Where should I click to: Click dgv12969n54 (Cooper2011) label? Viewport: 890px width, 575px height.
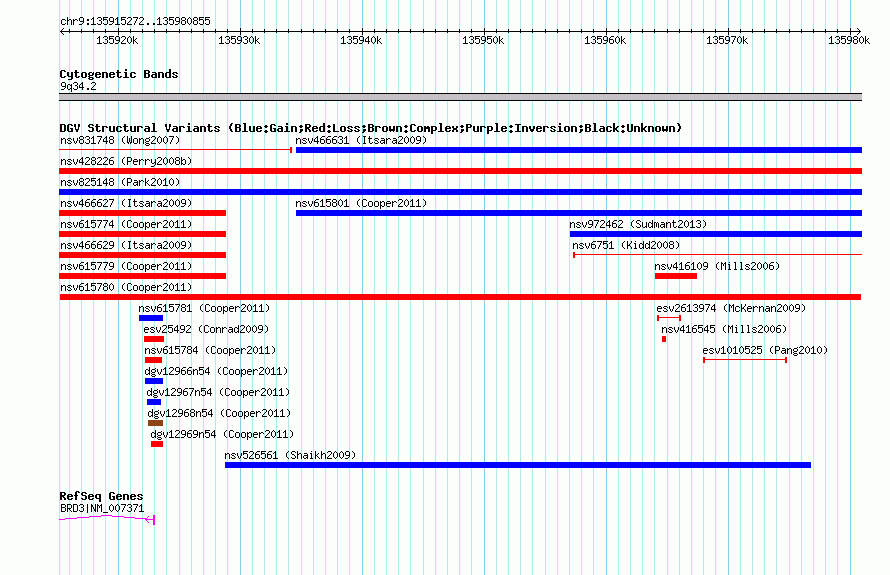pyautogui.click(x=222, y=434)
